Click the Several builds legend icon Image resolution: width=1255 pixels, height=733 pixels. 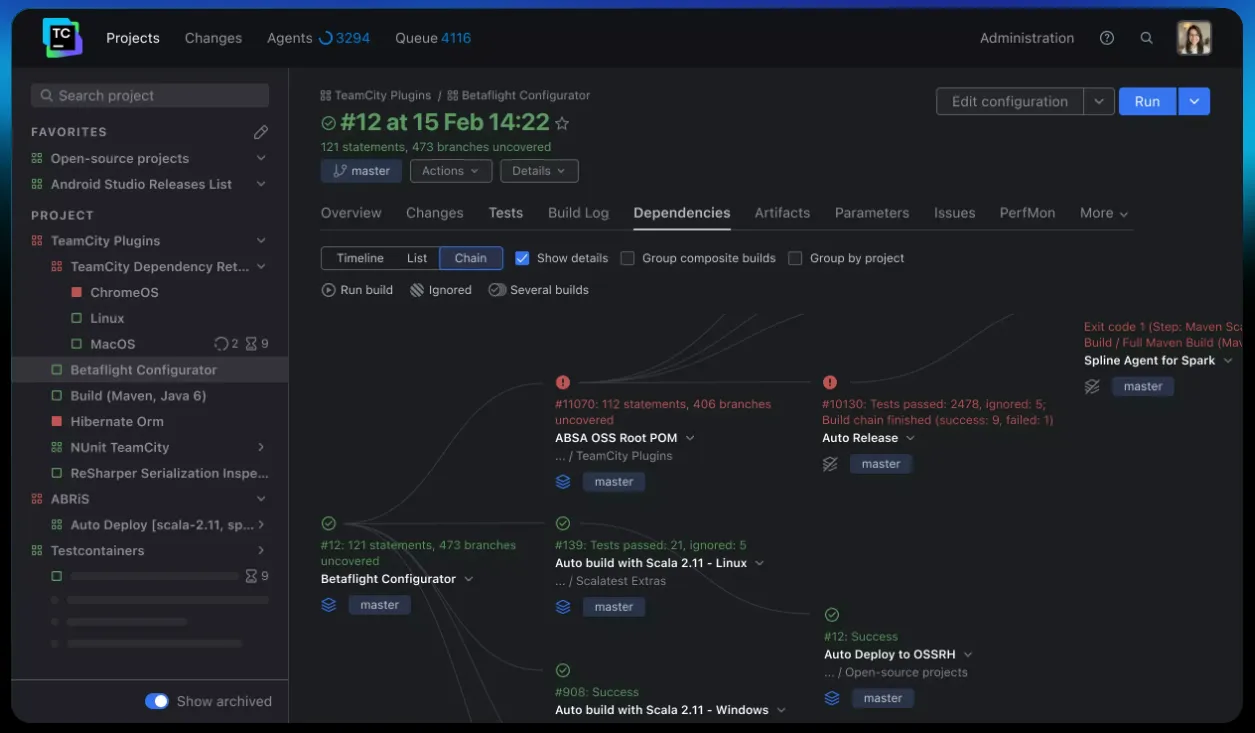point(497,290)
